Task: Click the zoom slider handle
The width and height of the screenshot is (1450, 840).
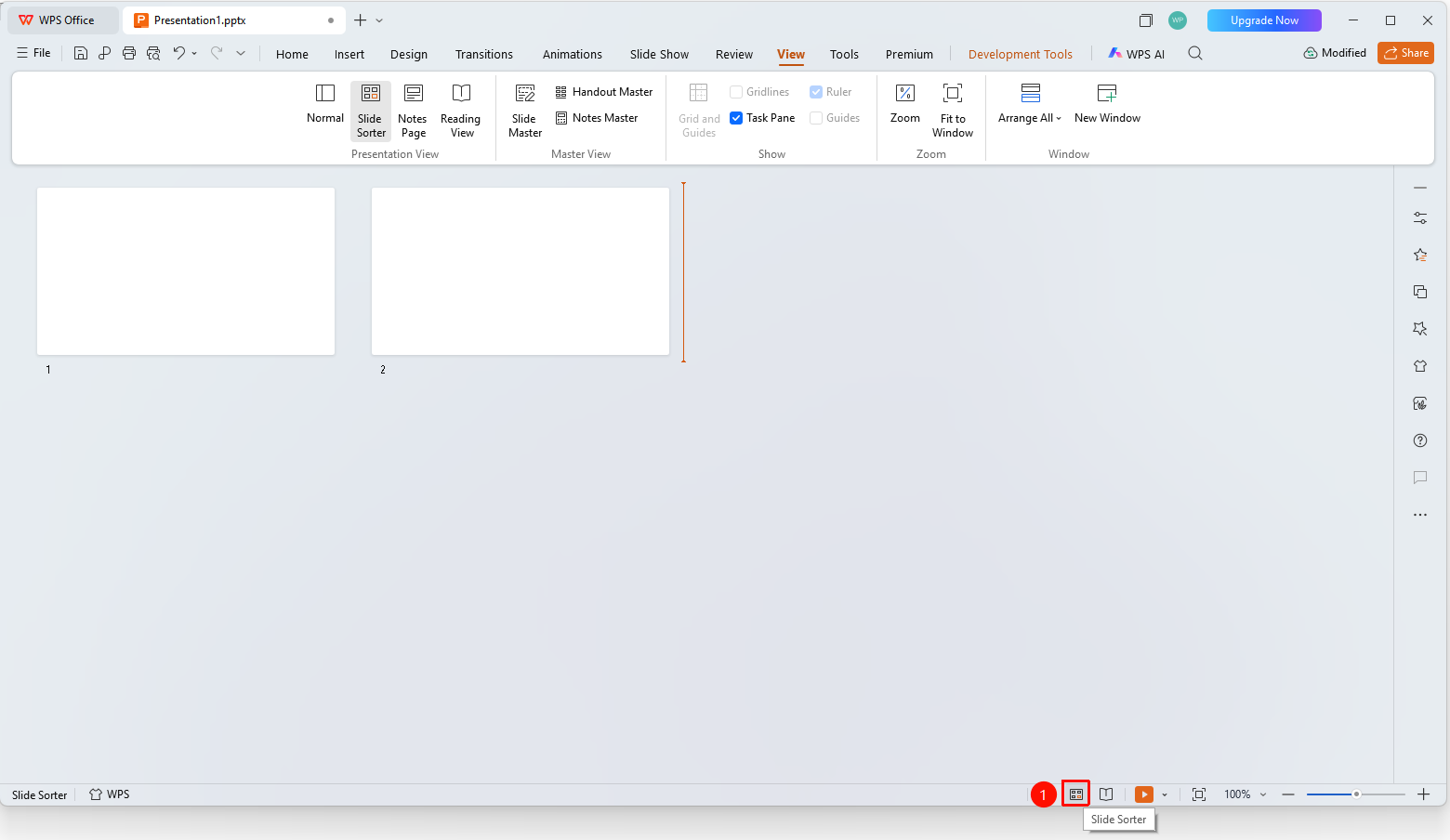Action: 1356,794
